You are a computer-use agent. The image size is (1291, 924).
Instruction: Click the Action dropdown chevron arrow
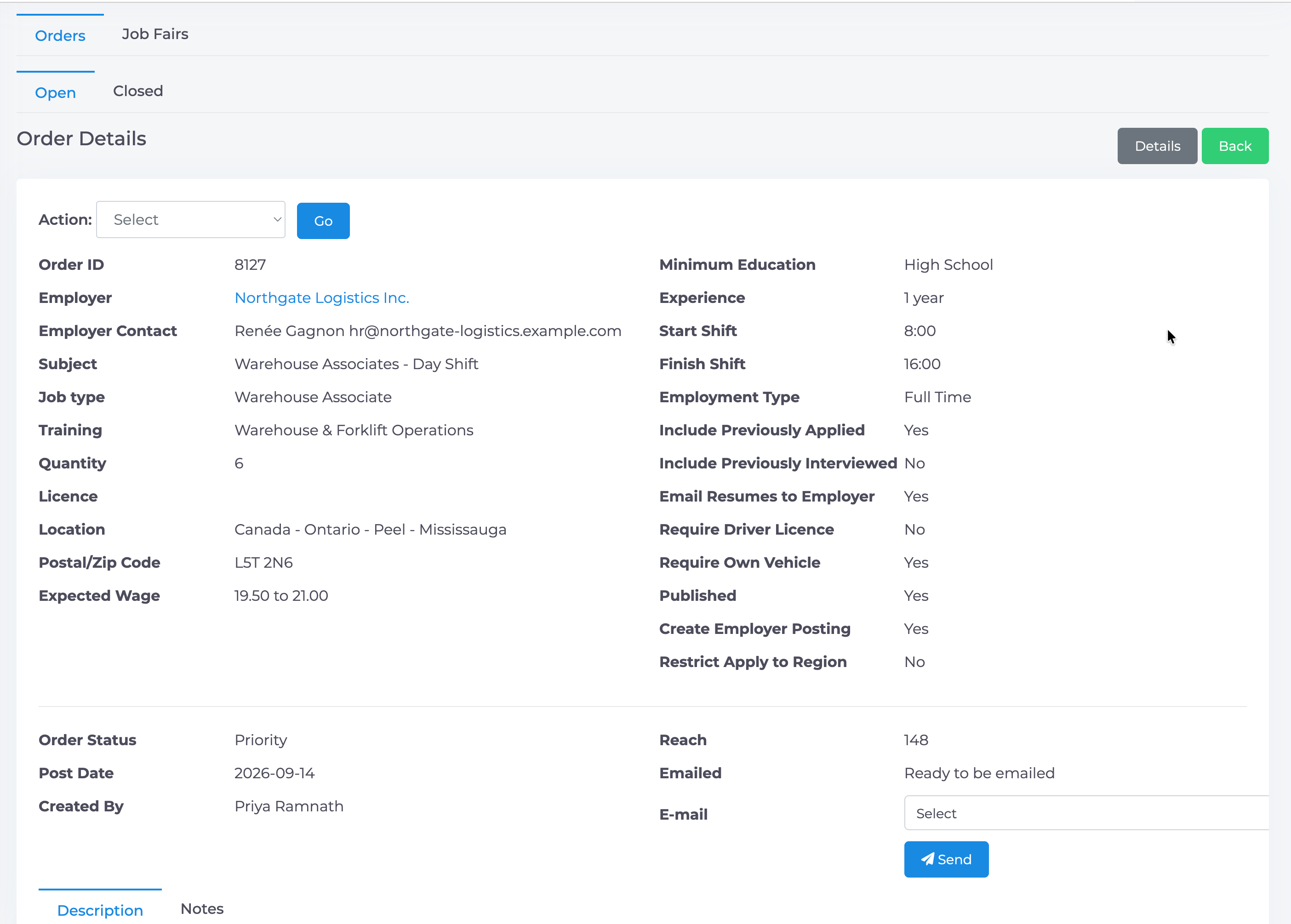277,220
